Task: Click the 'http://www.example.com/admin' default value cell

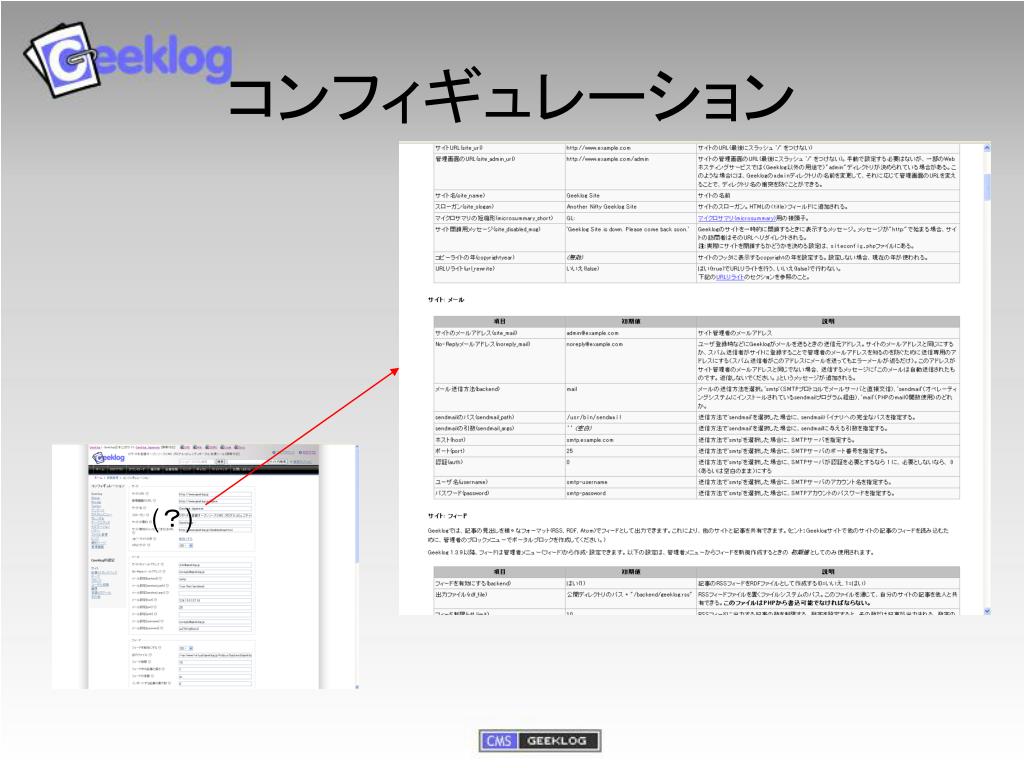Action: [x=630, y=172]
